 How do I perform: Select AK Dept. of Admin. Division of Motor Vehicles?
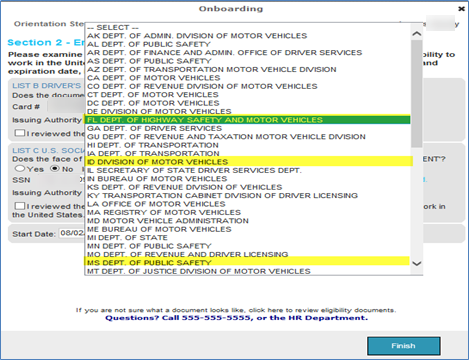coord(248,36)
